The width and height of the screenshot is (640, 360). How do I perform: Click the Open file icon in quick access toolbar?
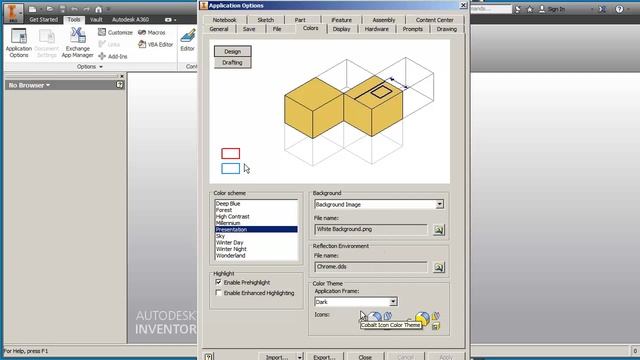[x=50, y=9]
